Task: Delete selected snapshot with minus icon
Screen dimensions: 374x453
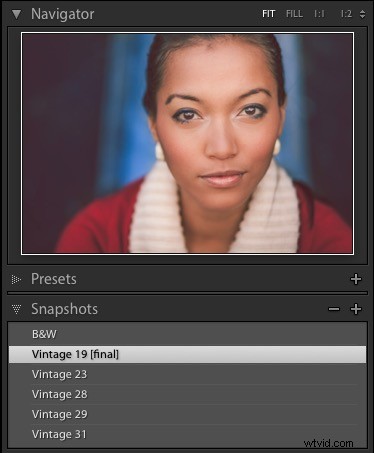Action: point(334,309)
